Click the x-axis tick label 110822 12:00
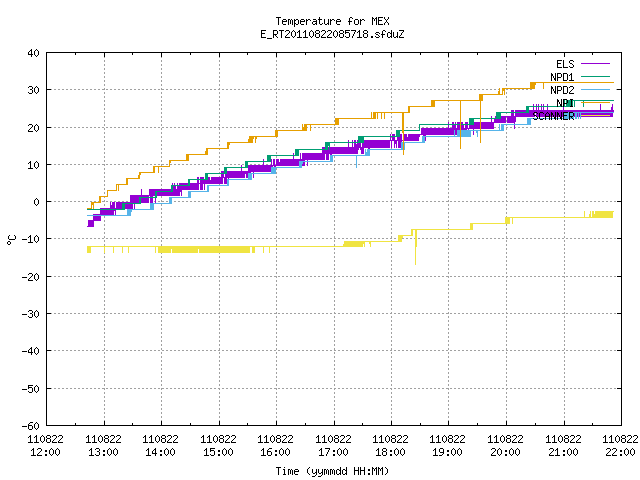 [46, 446]
